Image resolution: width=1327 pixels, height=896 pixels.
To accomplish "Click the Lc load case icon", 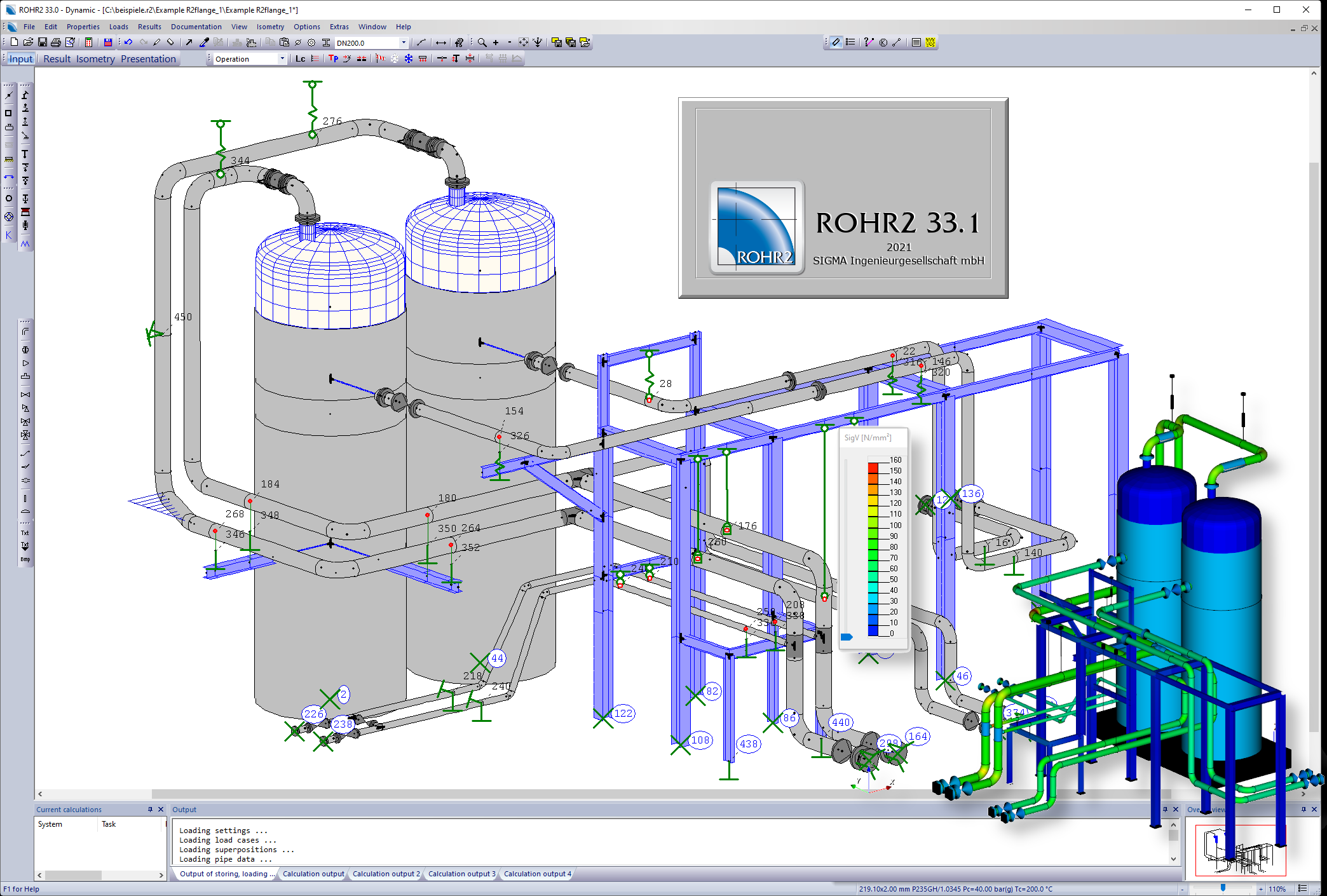I will [x=301, y=59].
